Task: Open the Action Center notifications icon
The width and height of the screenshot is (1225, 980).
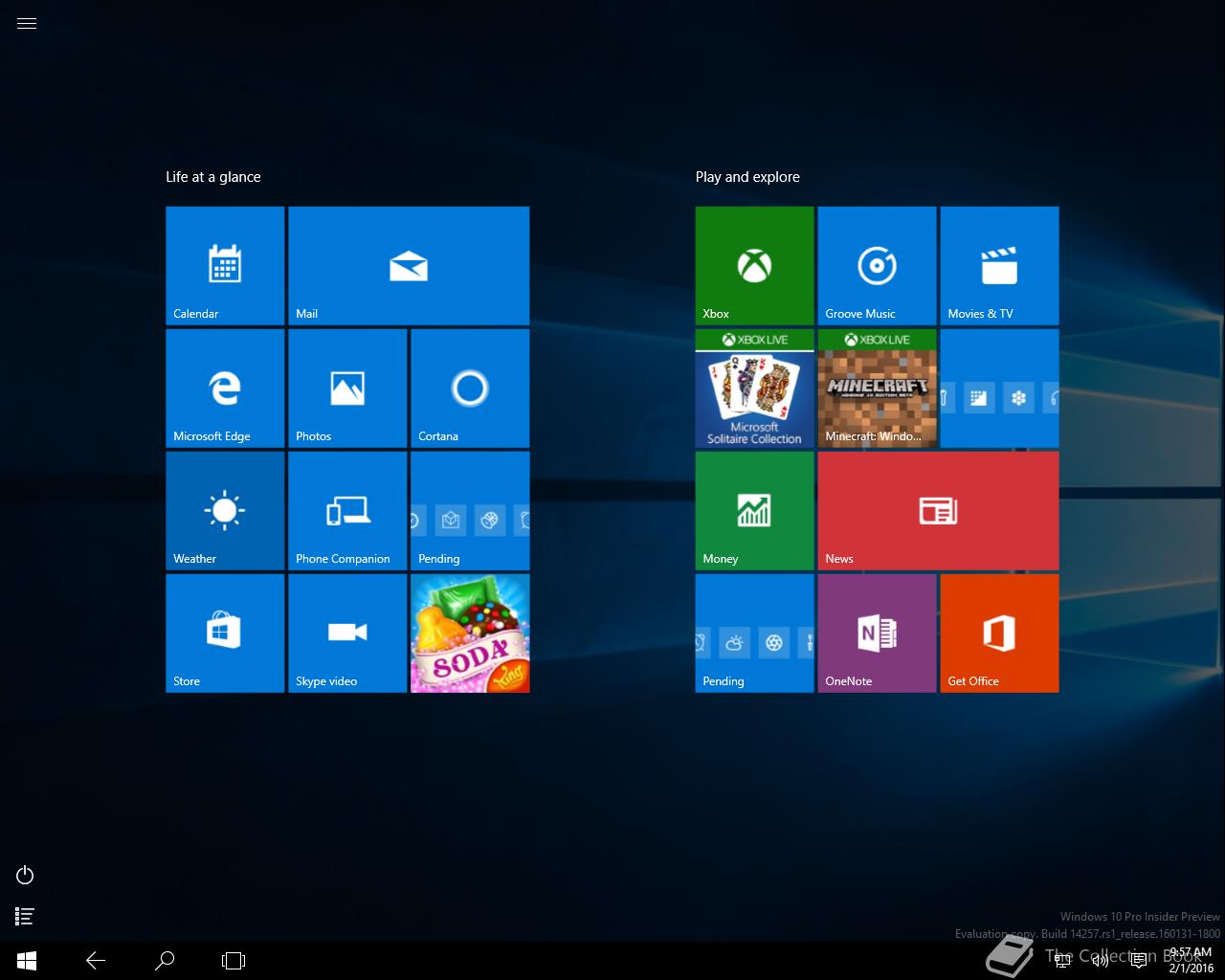Action: pos(1139,961)
